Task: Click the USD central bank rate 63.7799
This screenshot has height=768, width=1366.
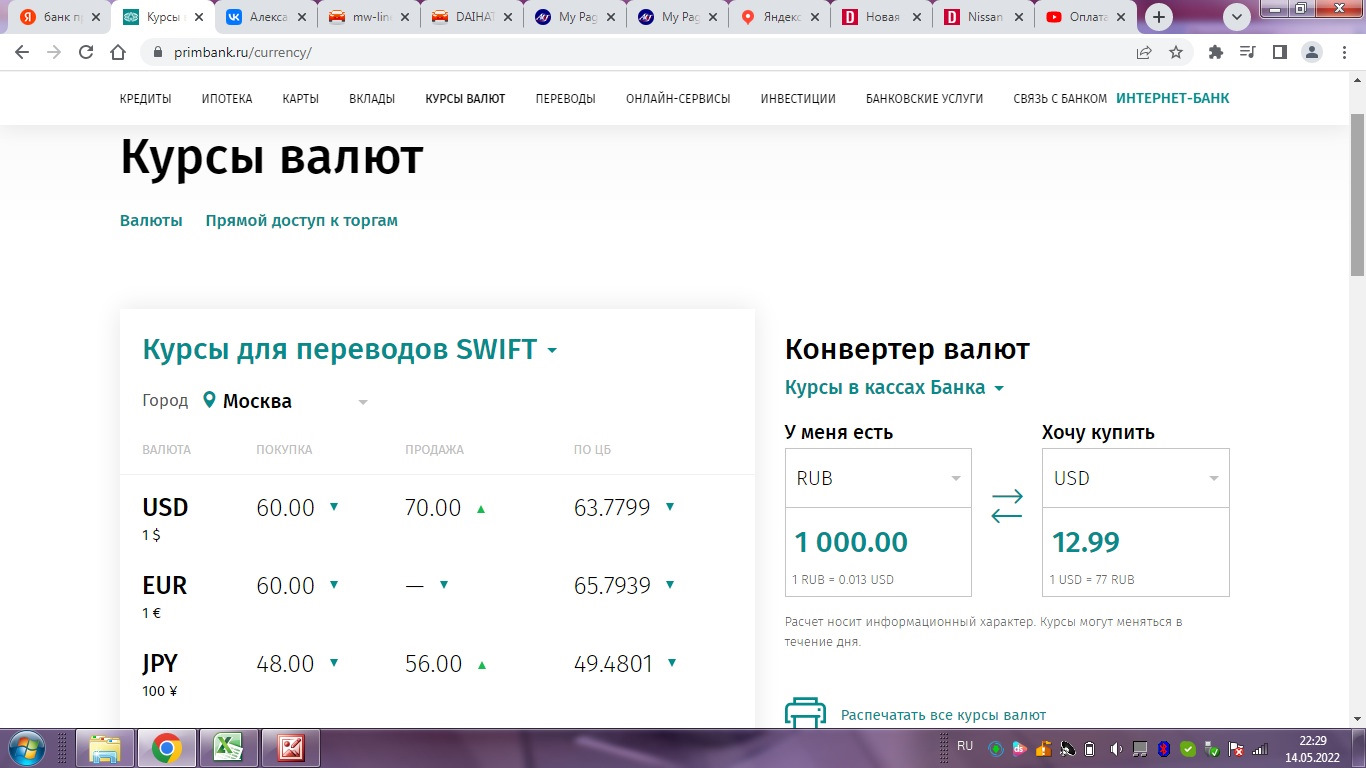Action: coord(612,507)
